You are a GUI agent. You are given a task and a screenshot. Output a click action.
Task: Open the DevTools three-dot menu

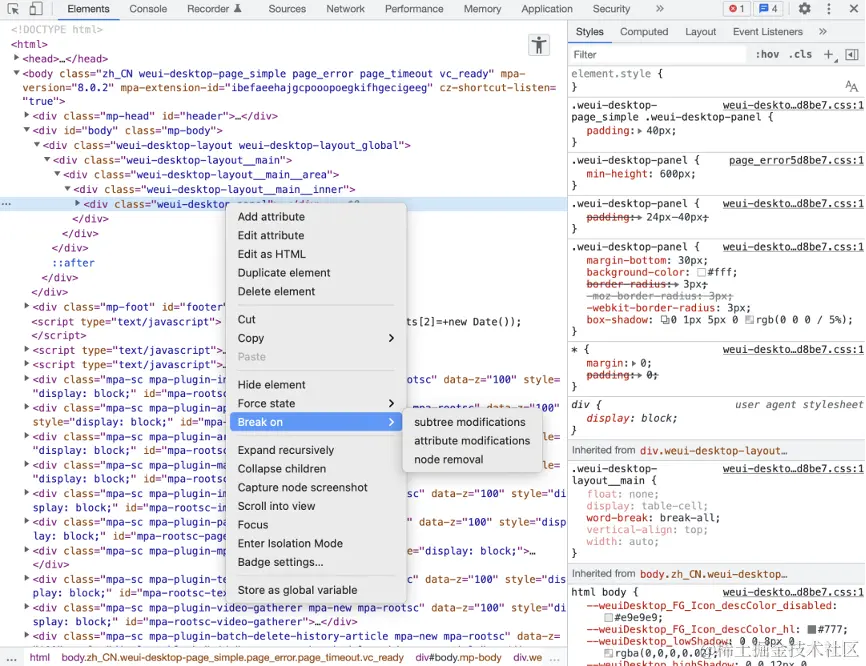click(x=828, y=9)
